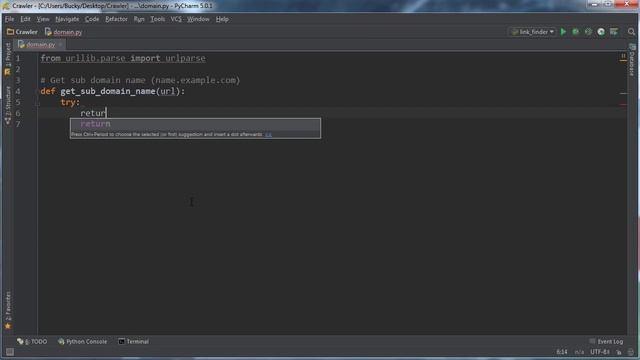This screenshot has height=360, width=640.
Task: Open the Help menu
Action: pyautogui.click(x=222, y=19)
